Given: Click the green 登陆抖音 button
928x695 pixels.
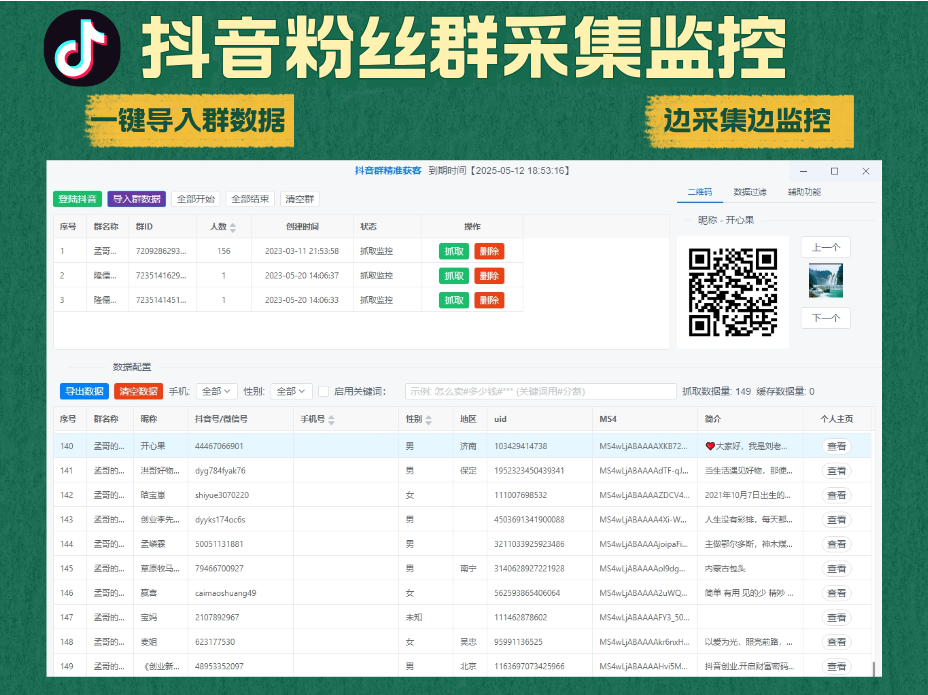Looking at the screenshot, I should (77, 199).
